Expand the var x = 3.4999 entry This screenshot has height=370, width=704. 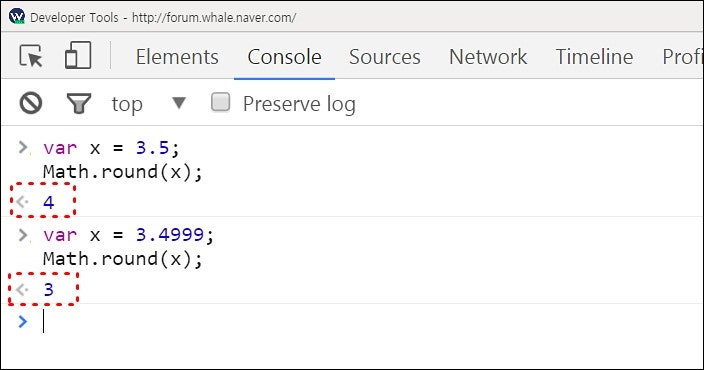23,234
